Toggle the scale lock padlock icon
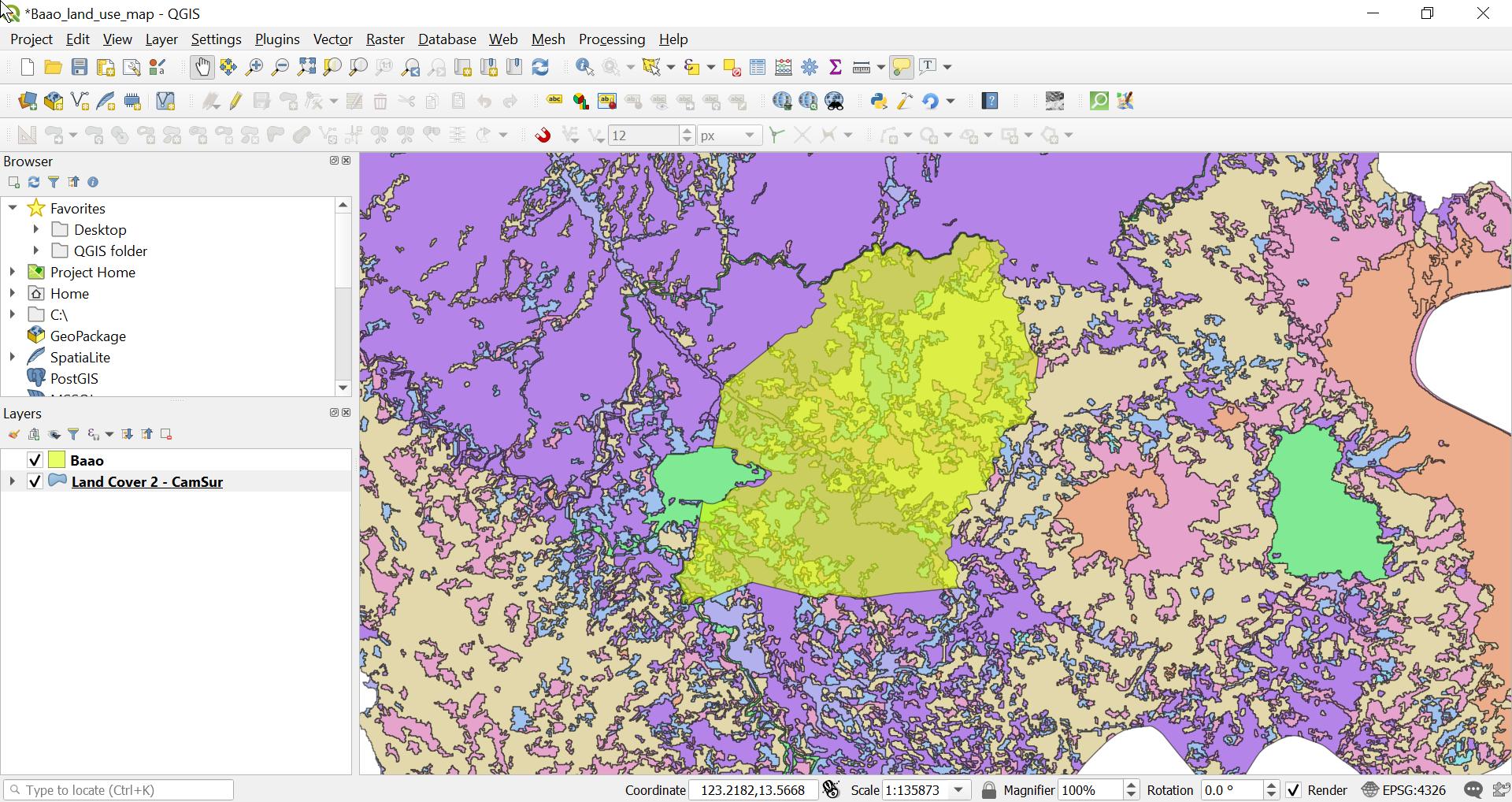 pos(989,790)
